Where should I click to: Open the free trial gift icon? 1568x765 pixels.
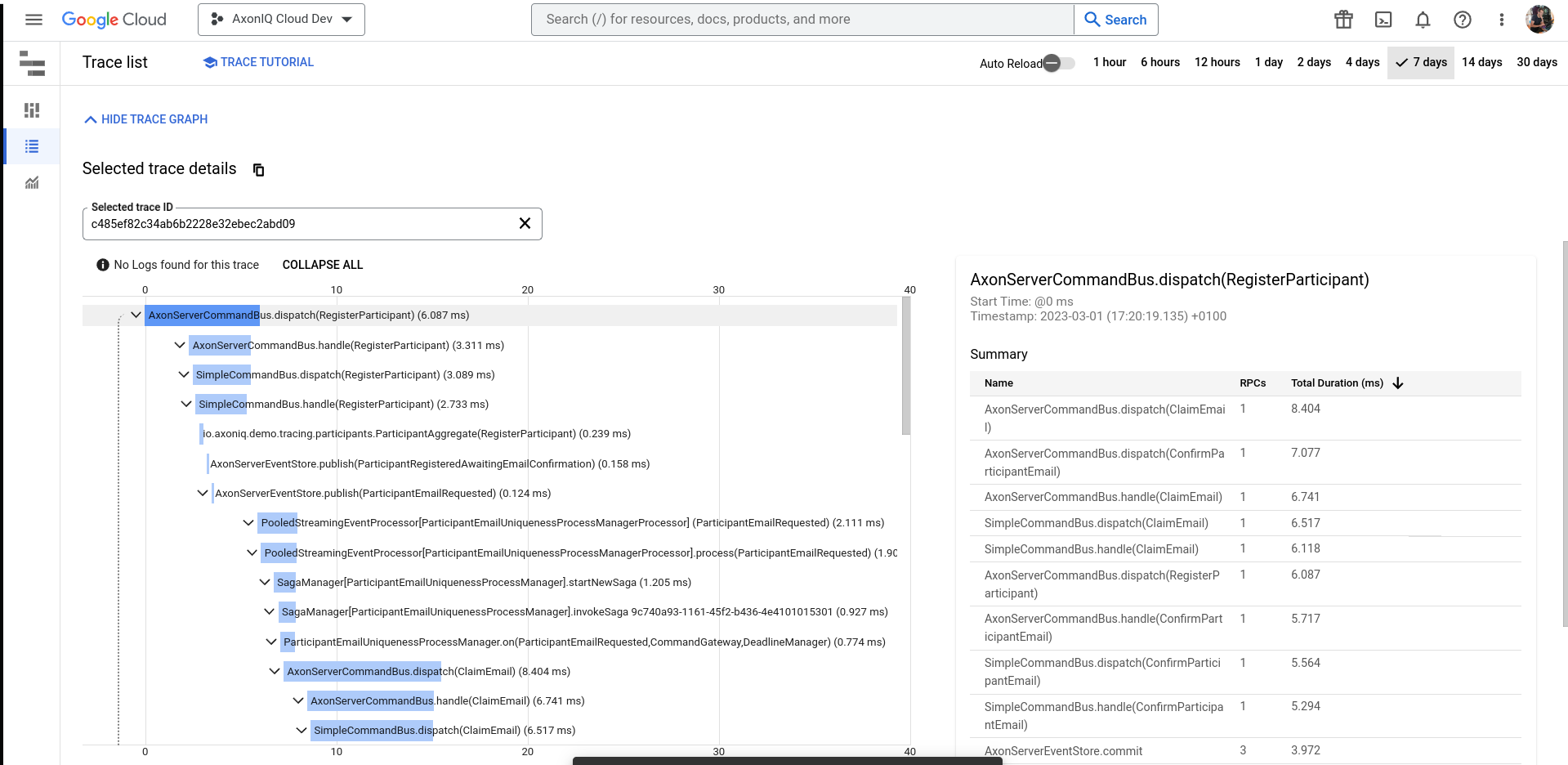tap(1343, 20)
